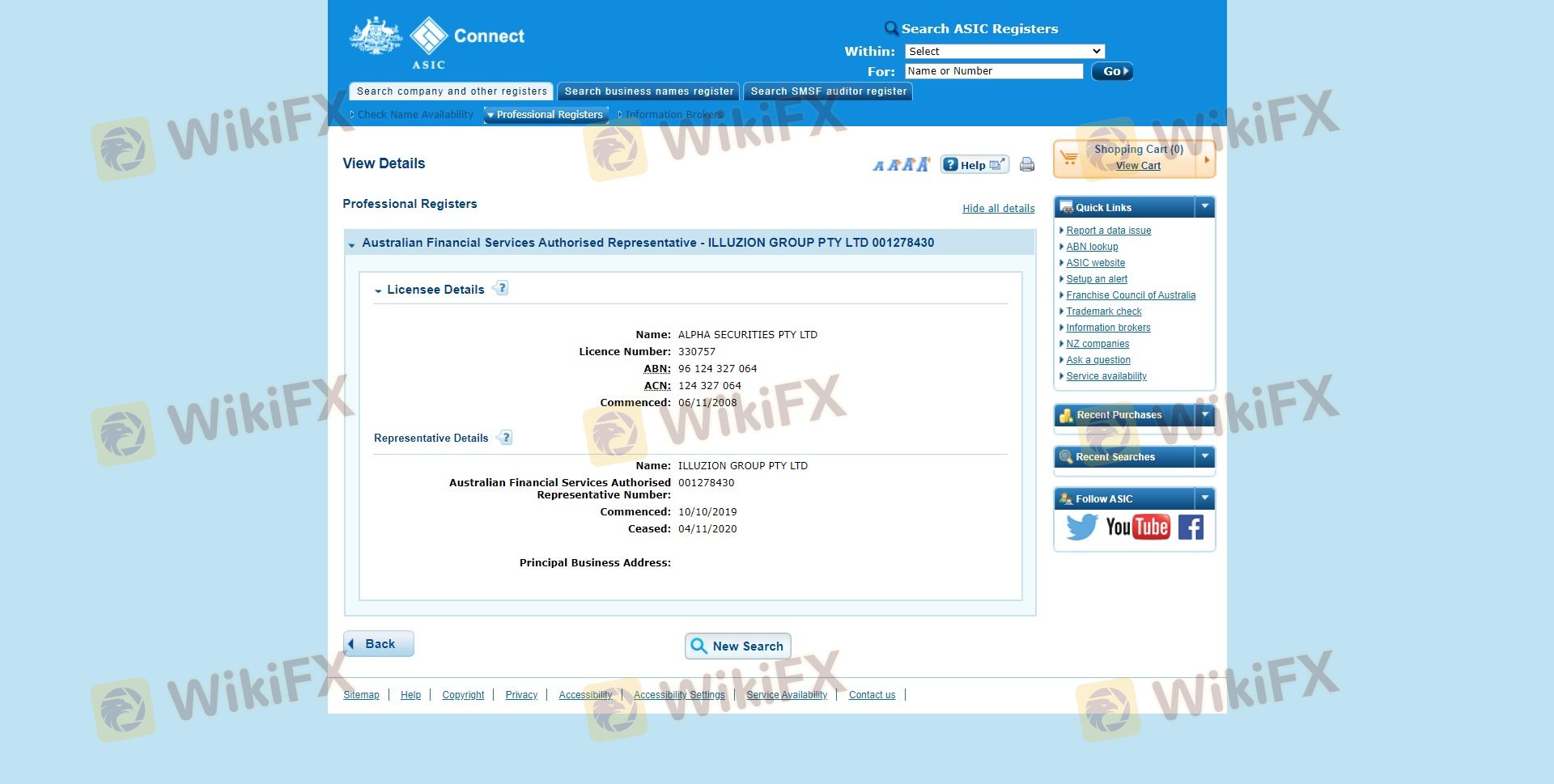Click the Representative Details help icon
This screenshot has width=1554, height=784.
point(505,438)
